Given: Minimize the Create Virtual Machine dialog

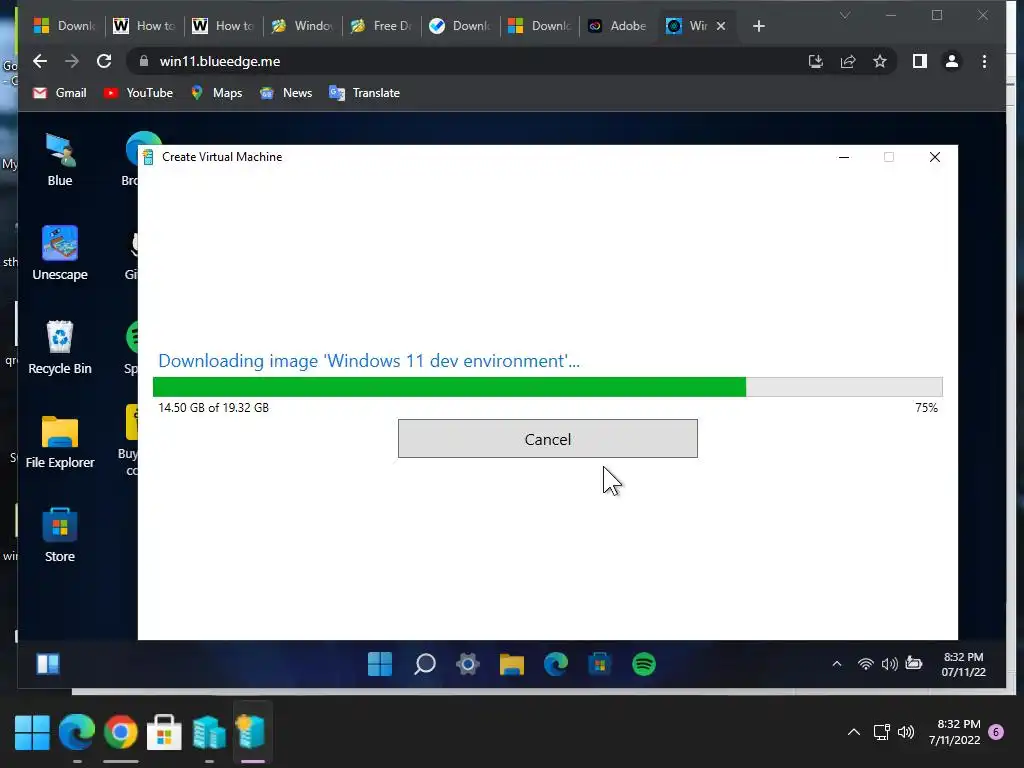Looking at the screenshot, I should point(844,157).
